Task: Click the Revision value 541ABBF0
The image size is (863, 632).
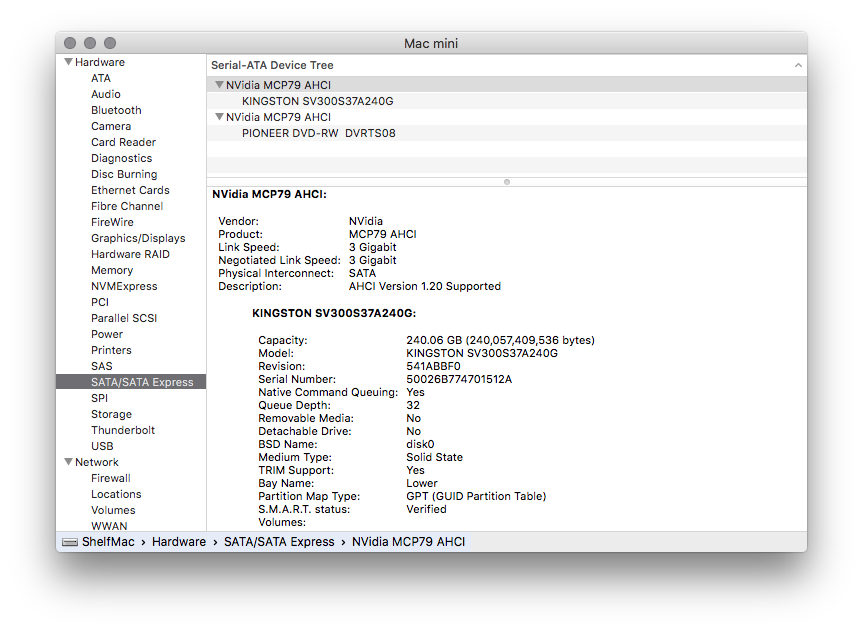Action: click(433, 366)
